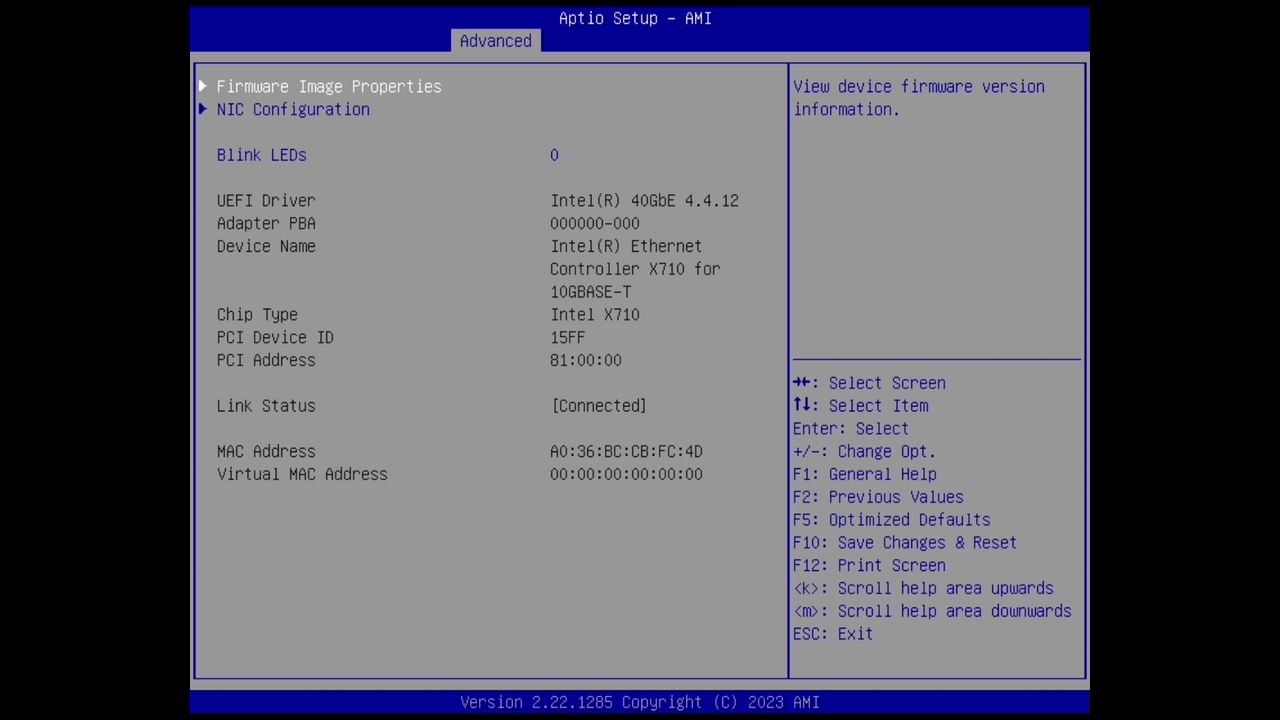Click the PCI Address label

click(266, 360)
